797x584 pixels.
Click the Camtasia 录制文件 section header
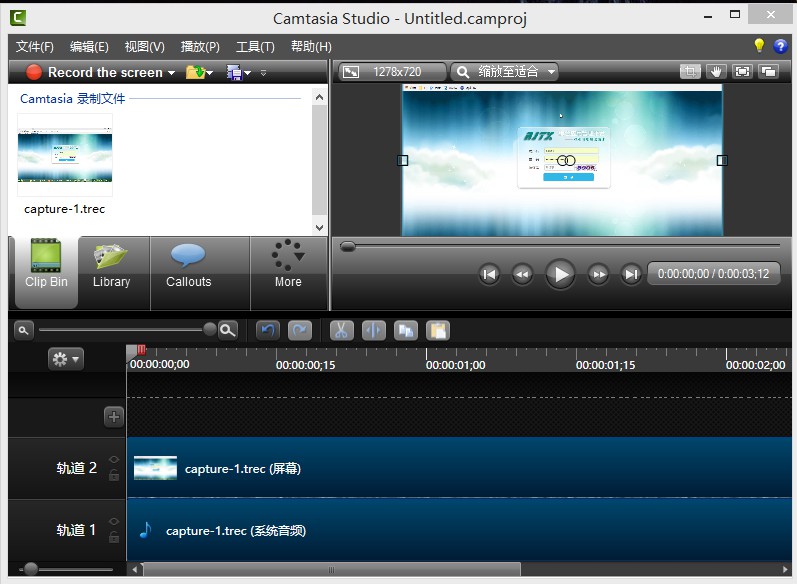tap(72, 99)
